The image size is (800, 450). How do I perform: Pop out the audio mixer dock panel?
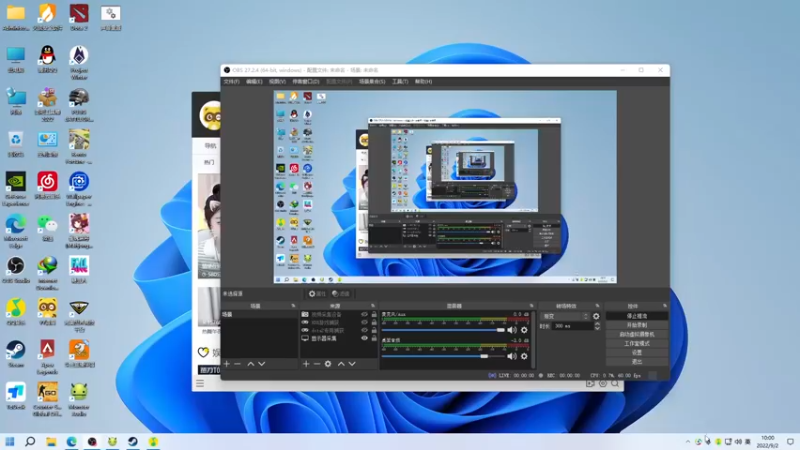pyautogui.click(x=531, y=306)
